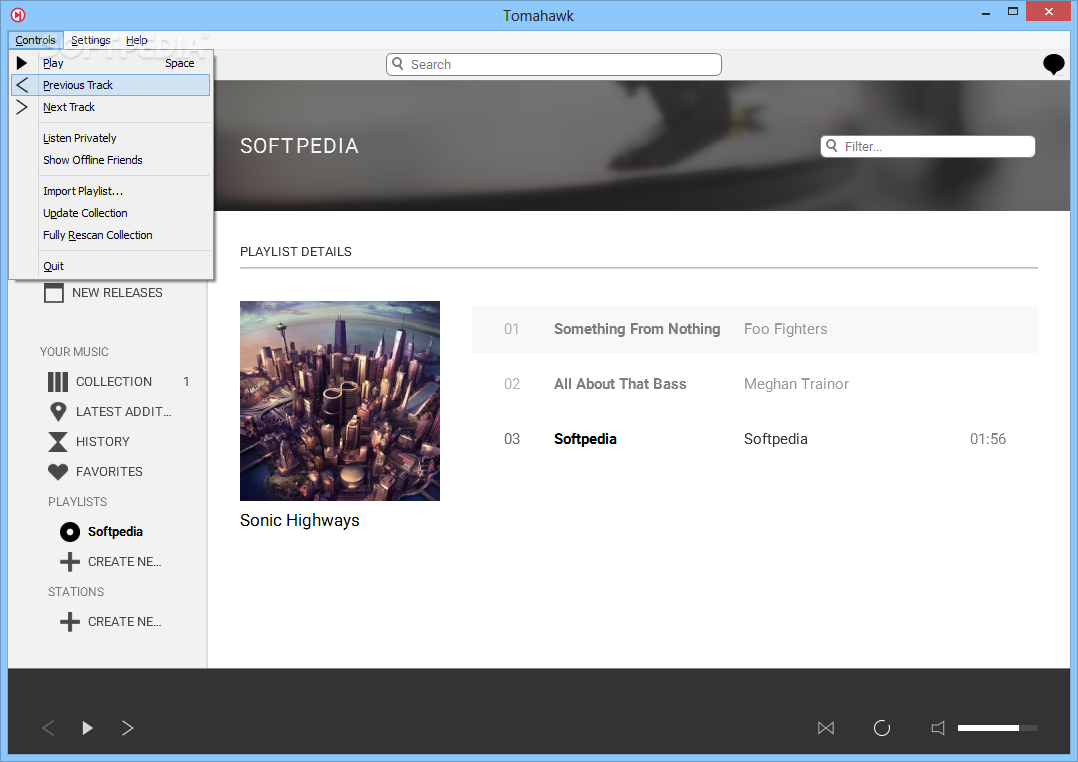Adjust the volume slider
This screenshot has width=1078, height=762.
[x=998, y=728]
